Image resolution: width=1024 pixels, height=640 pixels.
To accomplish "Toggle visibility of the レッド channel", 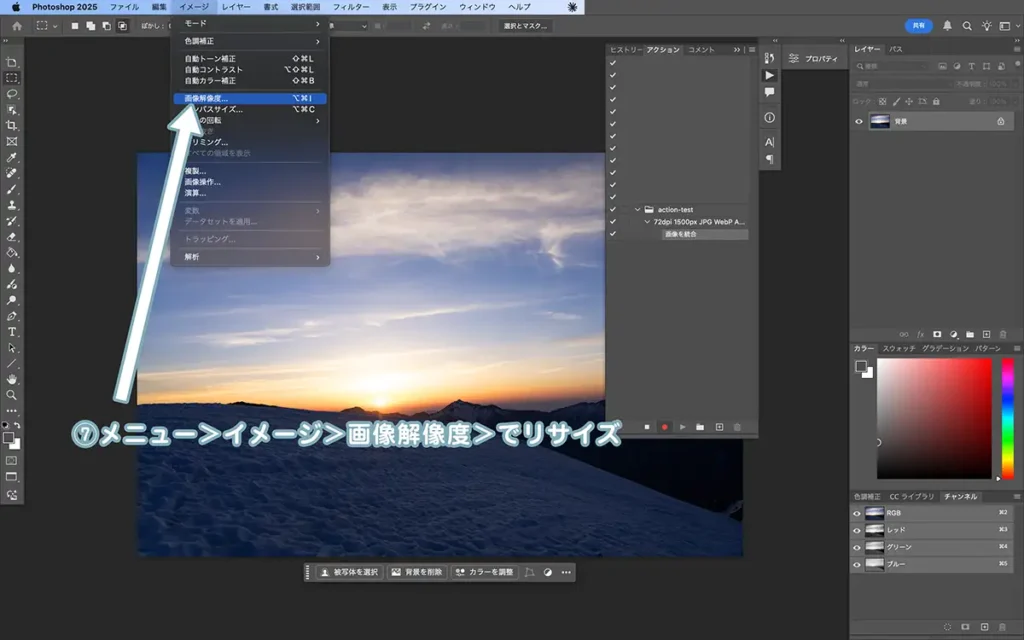I will point(856,530).
